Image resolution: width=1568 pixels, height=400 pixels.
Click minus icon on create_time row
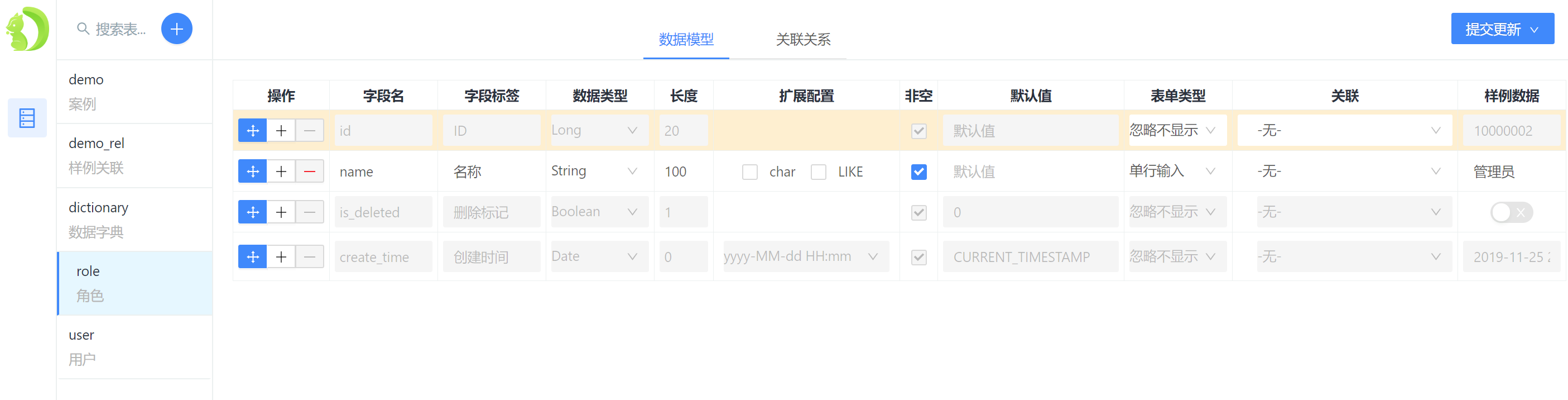point(310,257)
